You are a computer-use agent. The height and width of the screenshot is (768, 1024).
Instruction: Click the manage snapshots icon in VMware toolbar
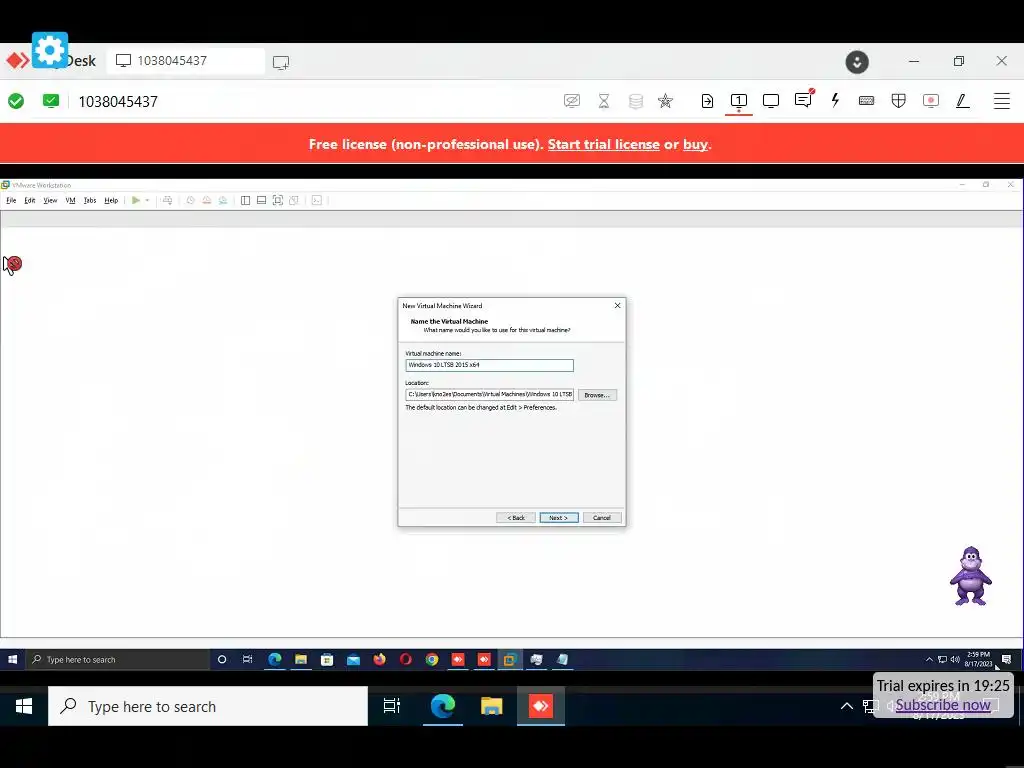coord(223,200)
